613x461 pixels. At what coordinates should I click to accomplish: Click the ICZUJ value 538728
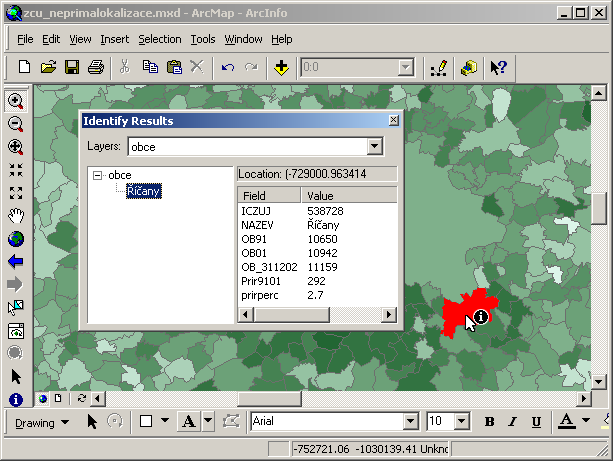tap(325, 211)
